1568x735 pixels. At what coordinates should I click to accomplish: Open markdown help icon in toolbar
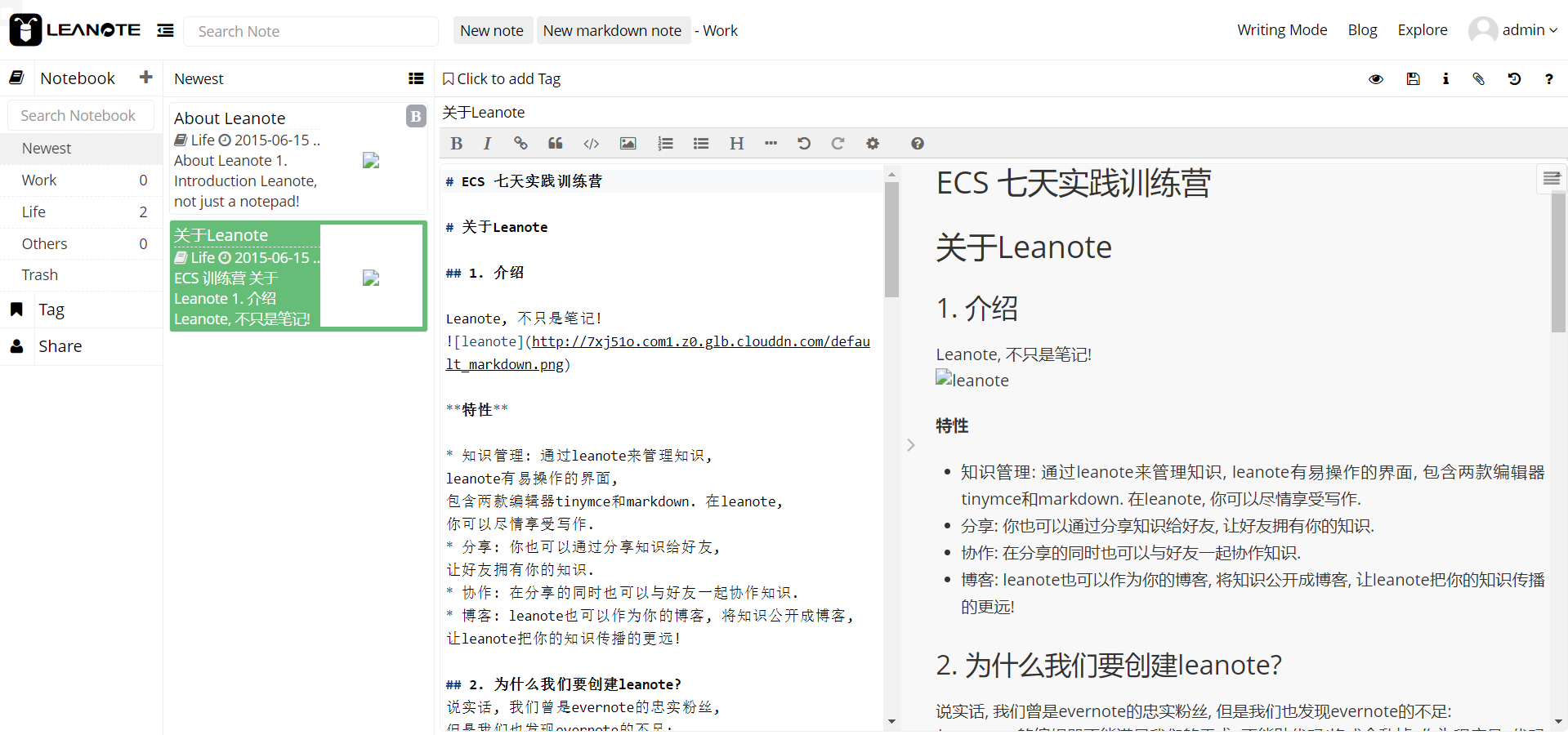pos(918,144)
